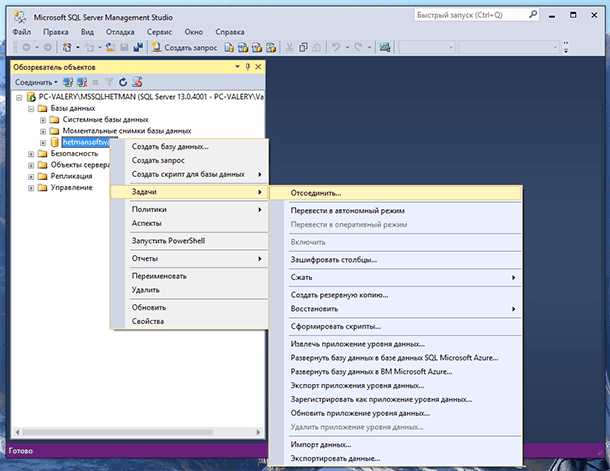This screenshot has height=471, width=610.
Task: Click the Refresh icon in Object Explorer toolbar
Action: [x=123, y=82]
